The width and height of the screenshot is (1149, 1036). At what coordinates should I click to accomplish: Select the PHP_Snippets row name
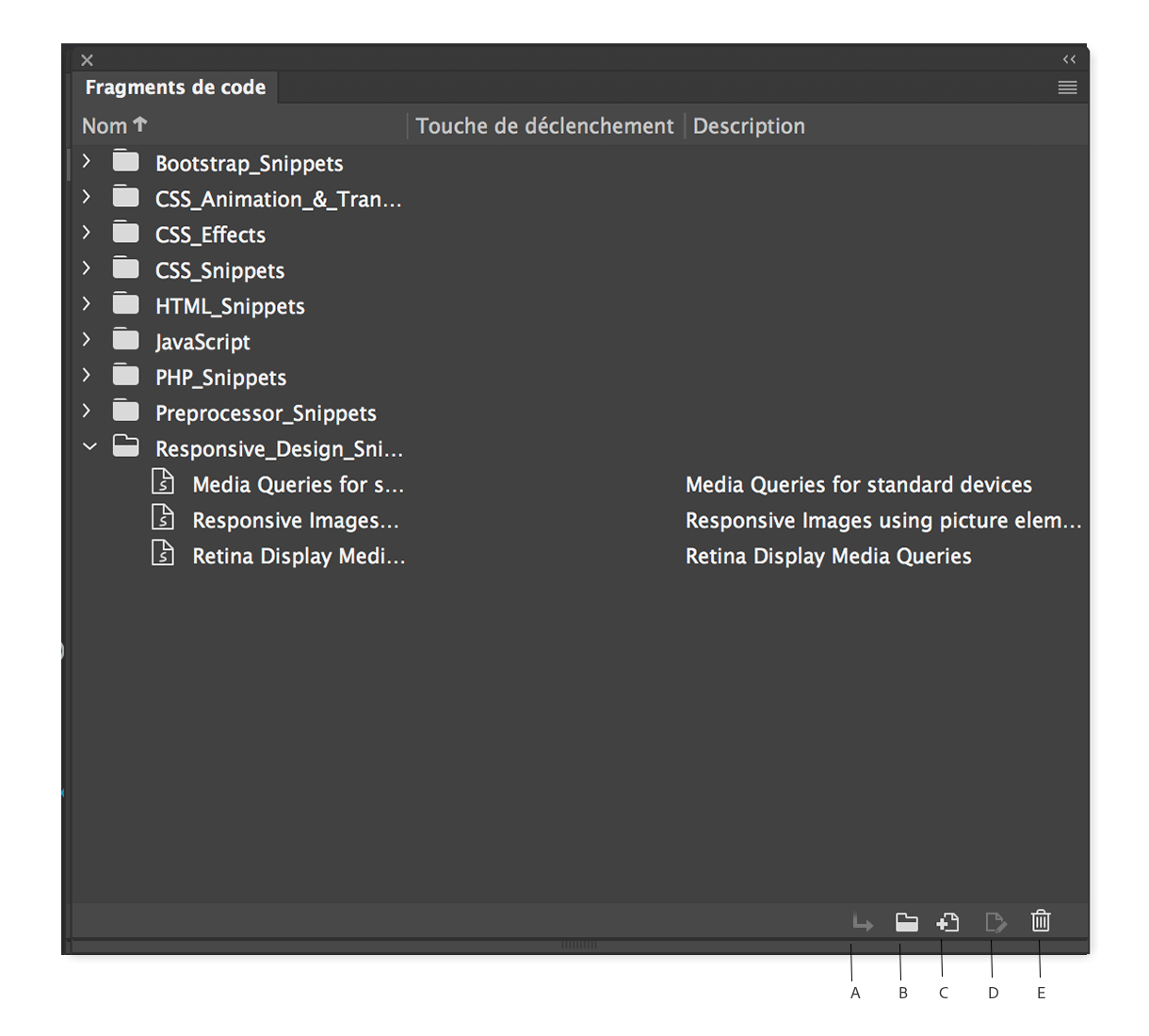point(220,378)
